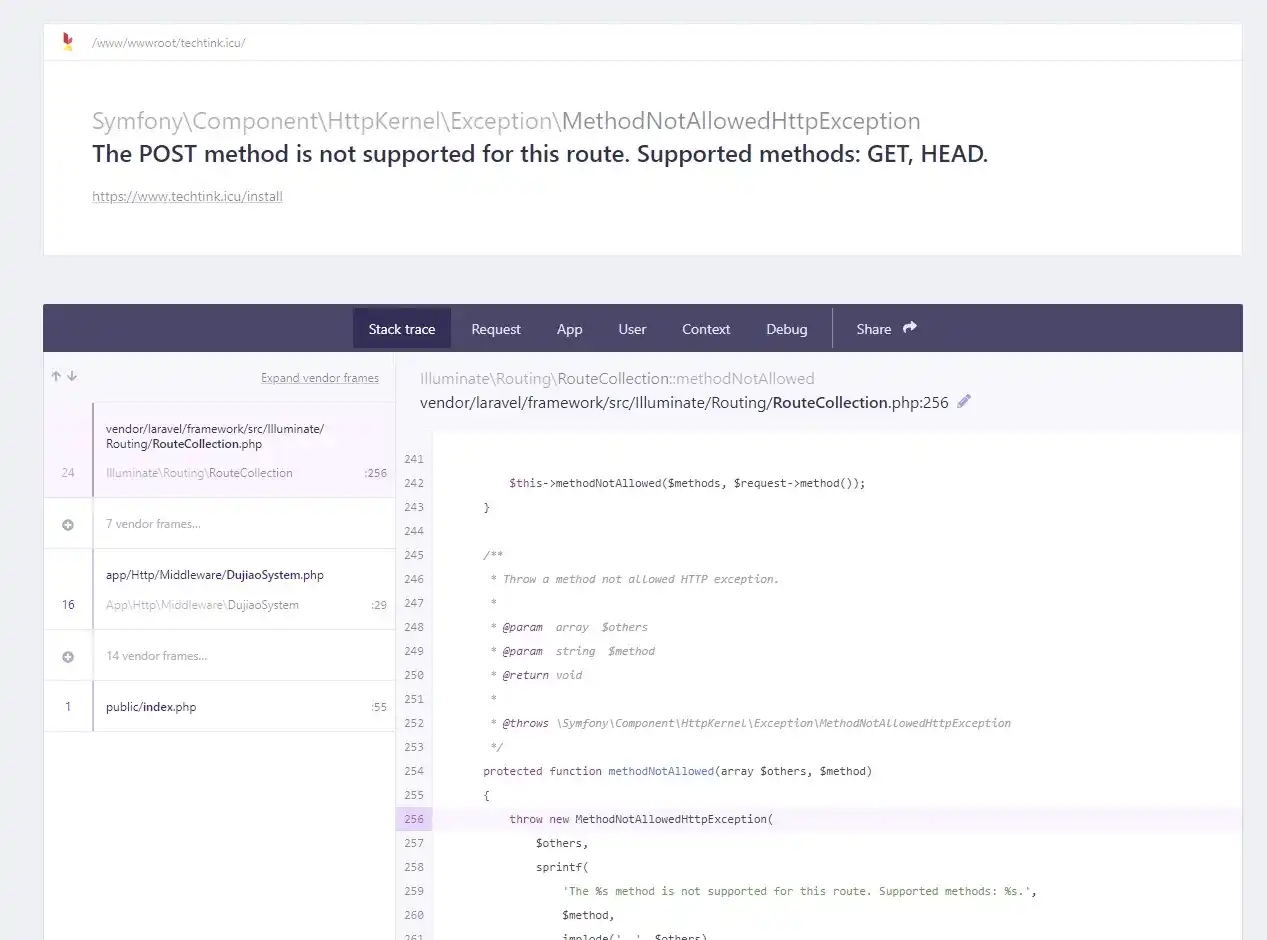This screenshot has height=940, width=1267.
Task: Switch to the Context tab
Action: coord(706,329)
